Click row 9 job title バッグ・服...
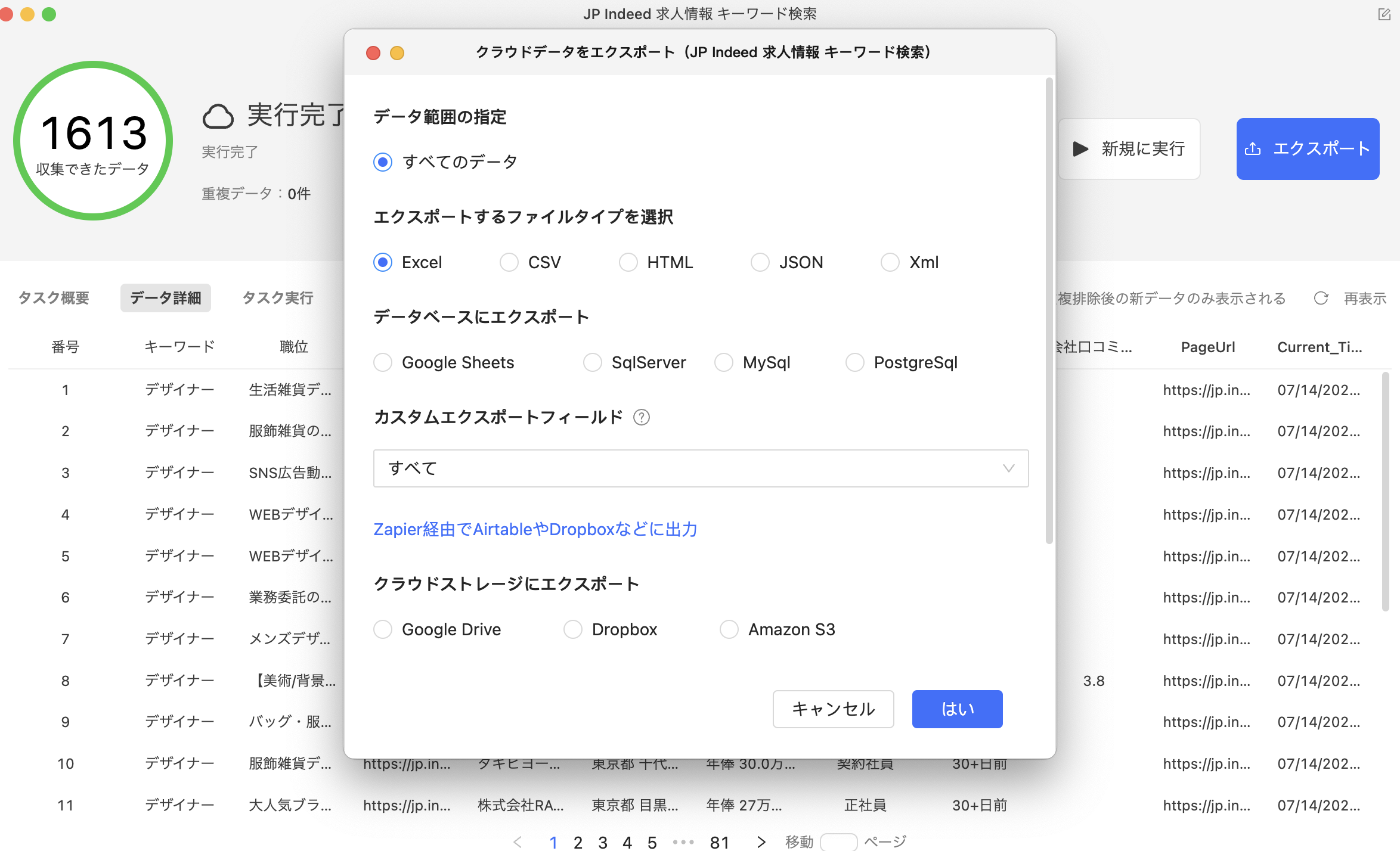This screenshot has height=851, width=1400. click(290, 722)
